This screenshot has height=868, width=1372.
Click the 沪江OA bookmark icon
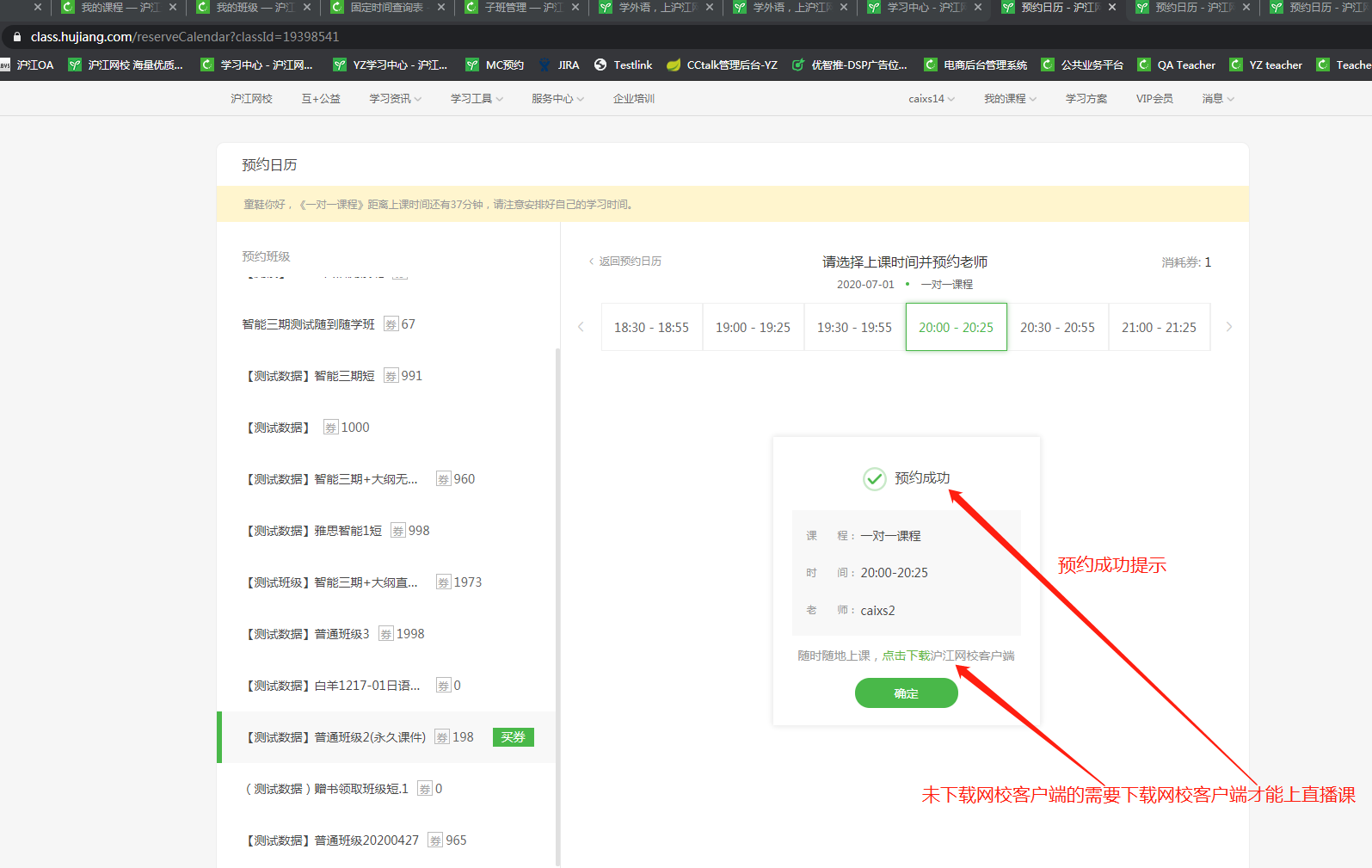[5, 65]
